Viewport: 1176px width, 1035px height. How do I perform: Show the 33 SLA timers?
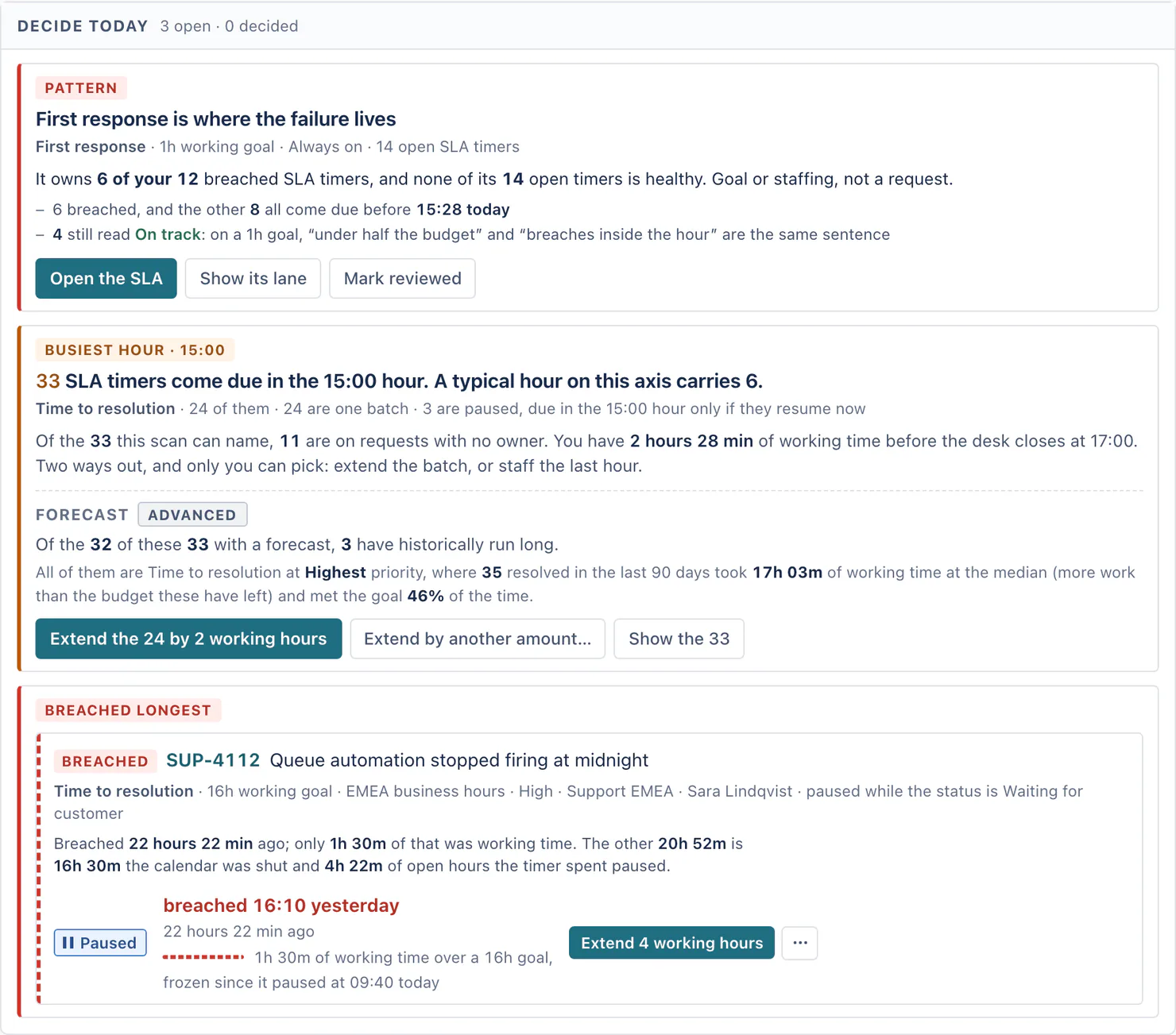tap(679, 639)
